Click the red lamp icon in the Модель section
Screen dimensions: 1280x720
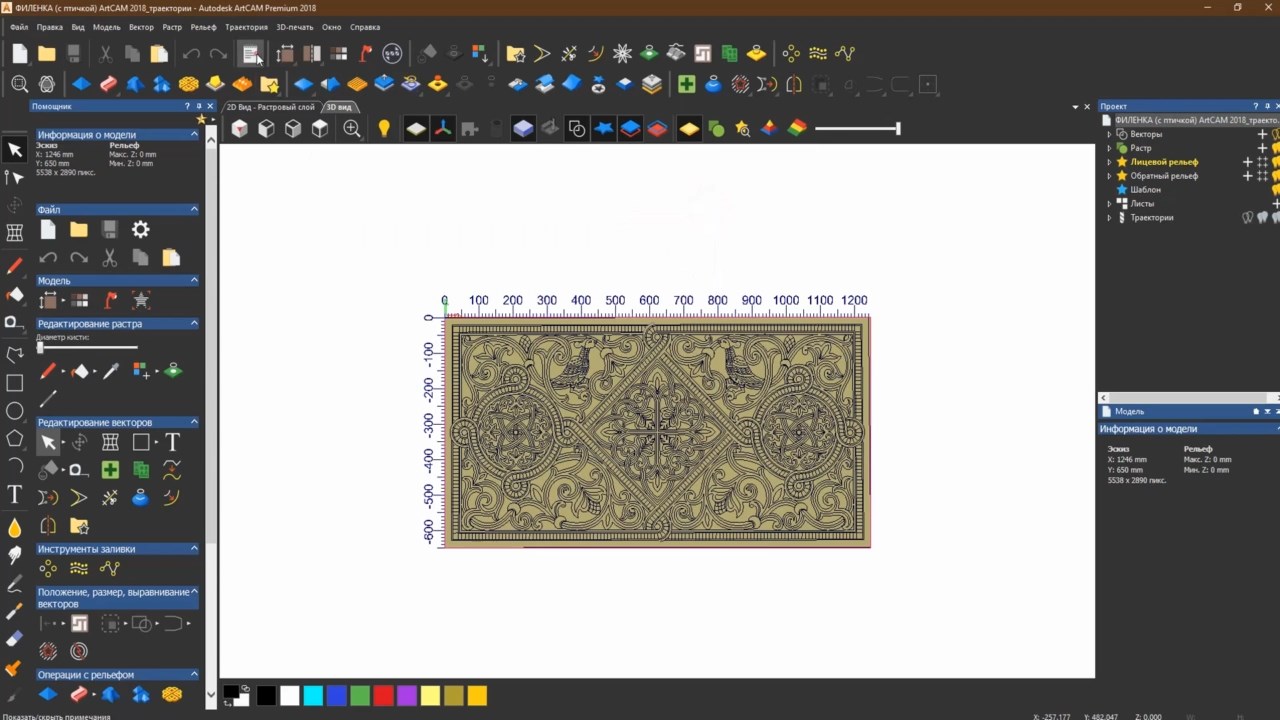(x=111, y=300)
